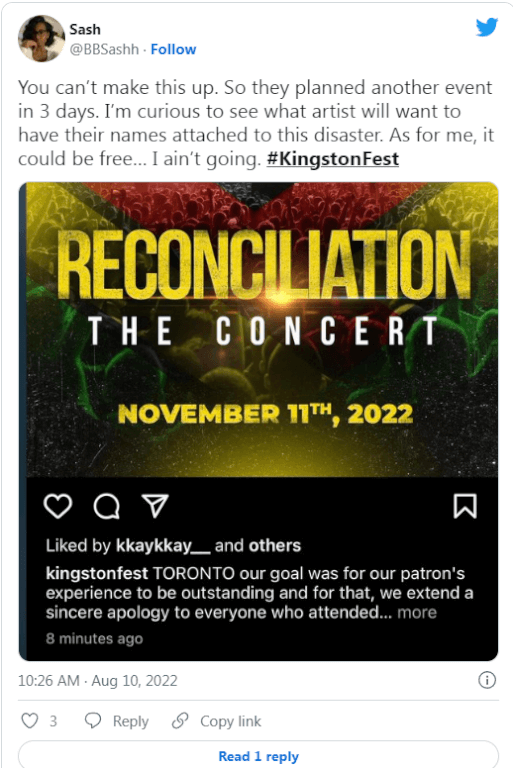
Task: Click the Reply speech bubble icon
Action: [93, 720]
